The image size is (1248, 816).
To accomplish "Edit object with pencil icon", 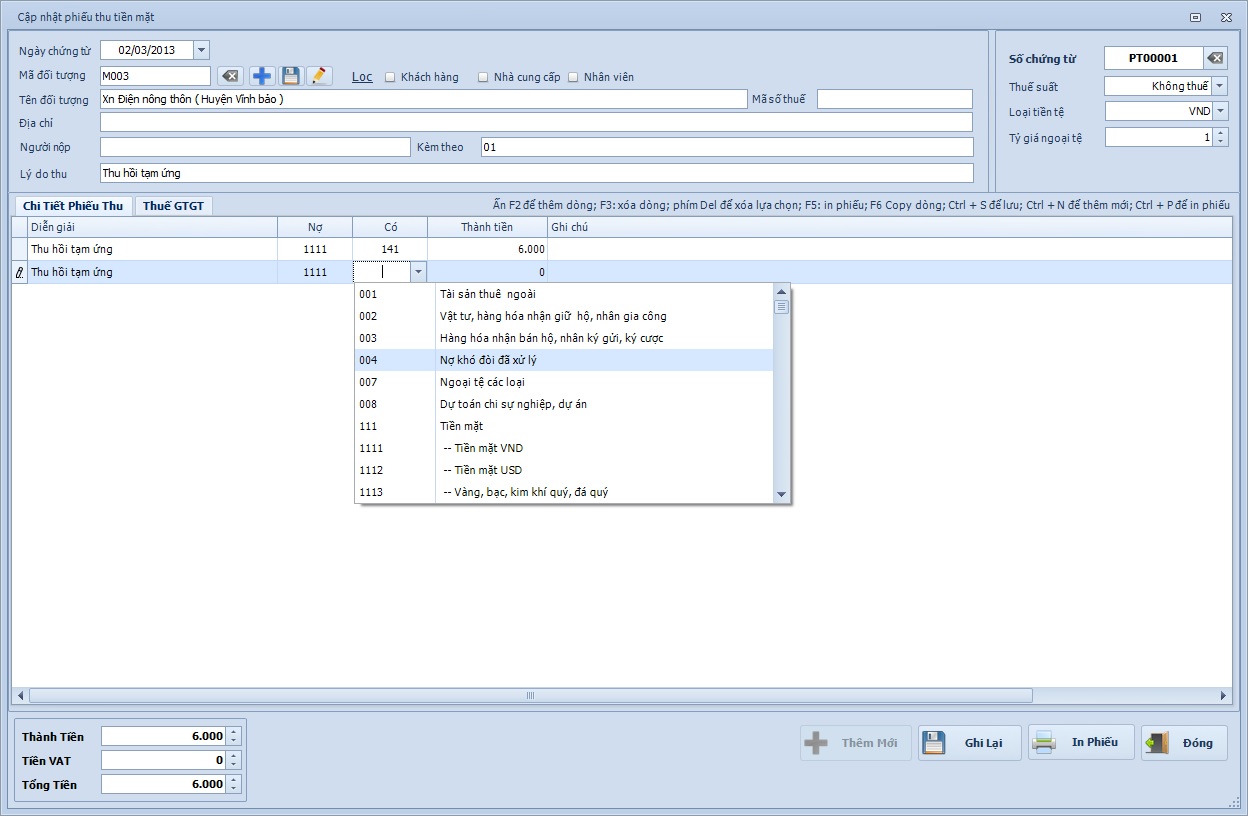I will [318, 76].
